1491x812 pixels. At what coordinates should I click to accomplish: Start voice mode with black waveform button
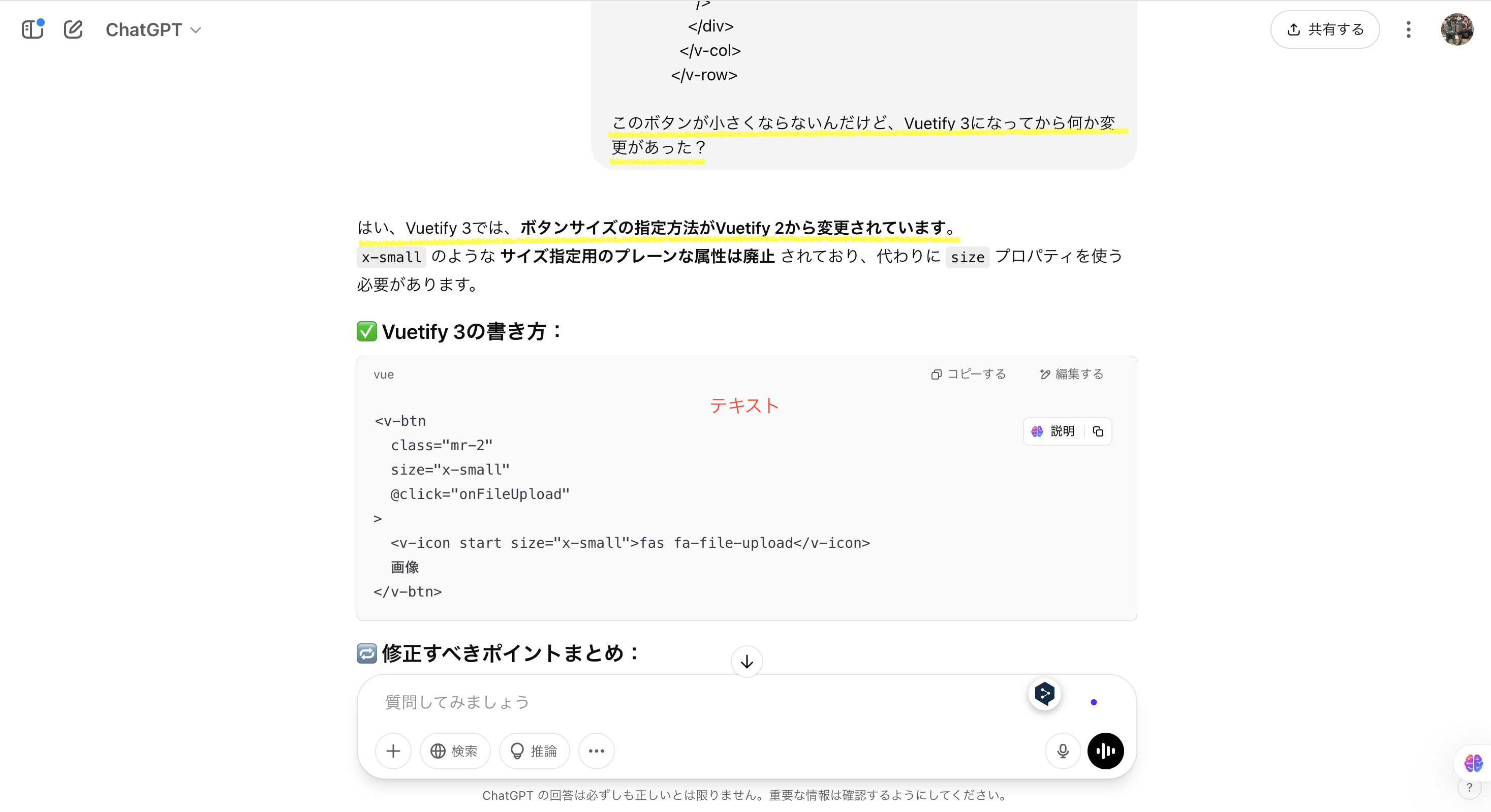pos(1105,751)
